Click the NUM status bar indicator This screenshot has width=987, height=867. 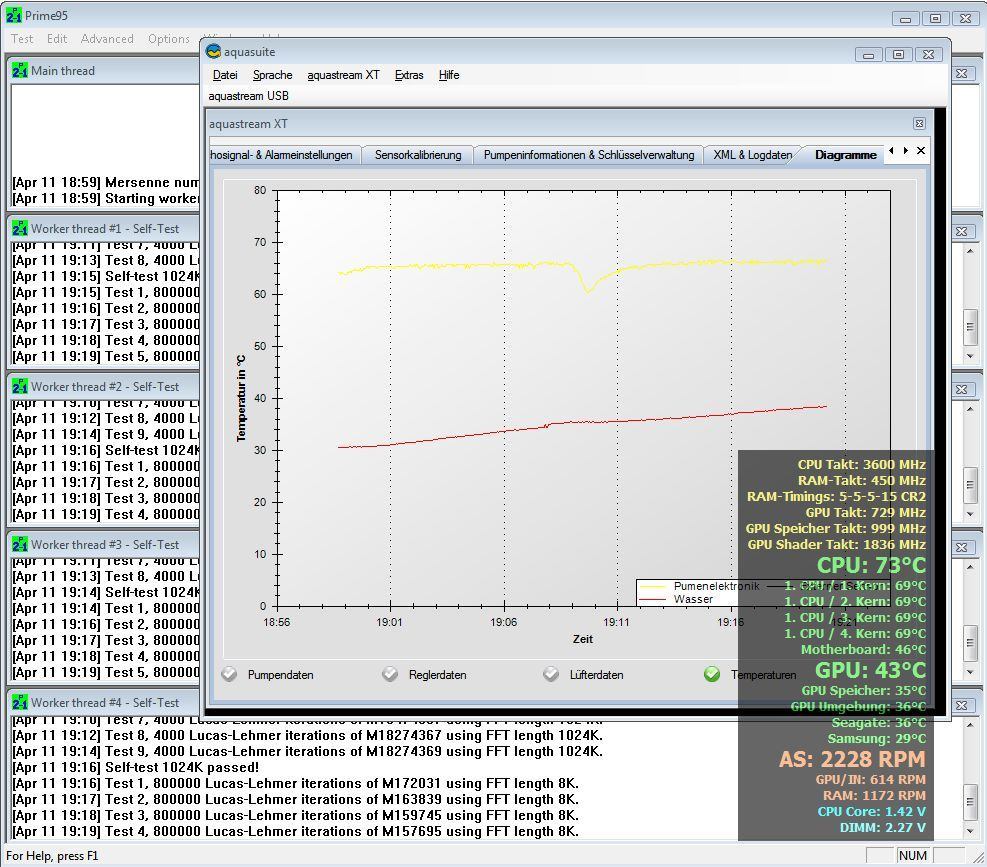[x=912, y=856]
